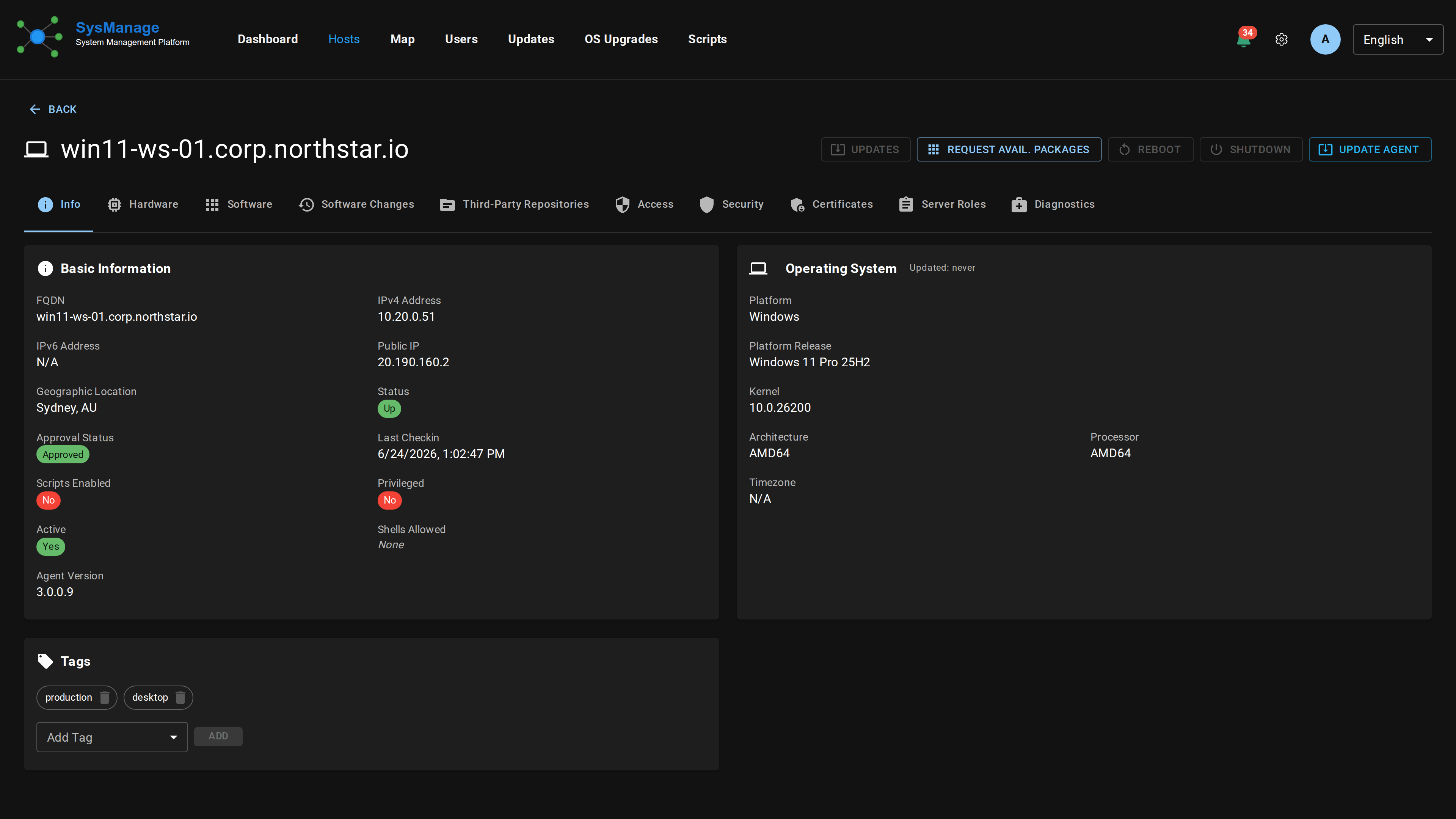This screenshot has width=1456, height=819.
Task: Open the settings gear icon
Action: (x=1281, y=39)
